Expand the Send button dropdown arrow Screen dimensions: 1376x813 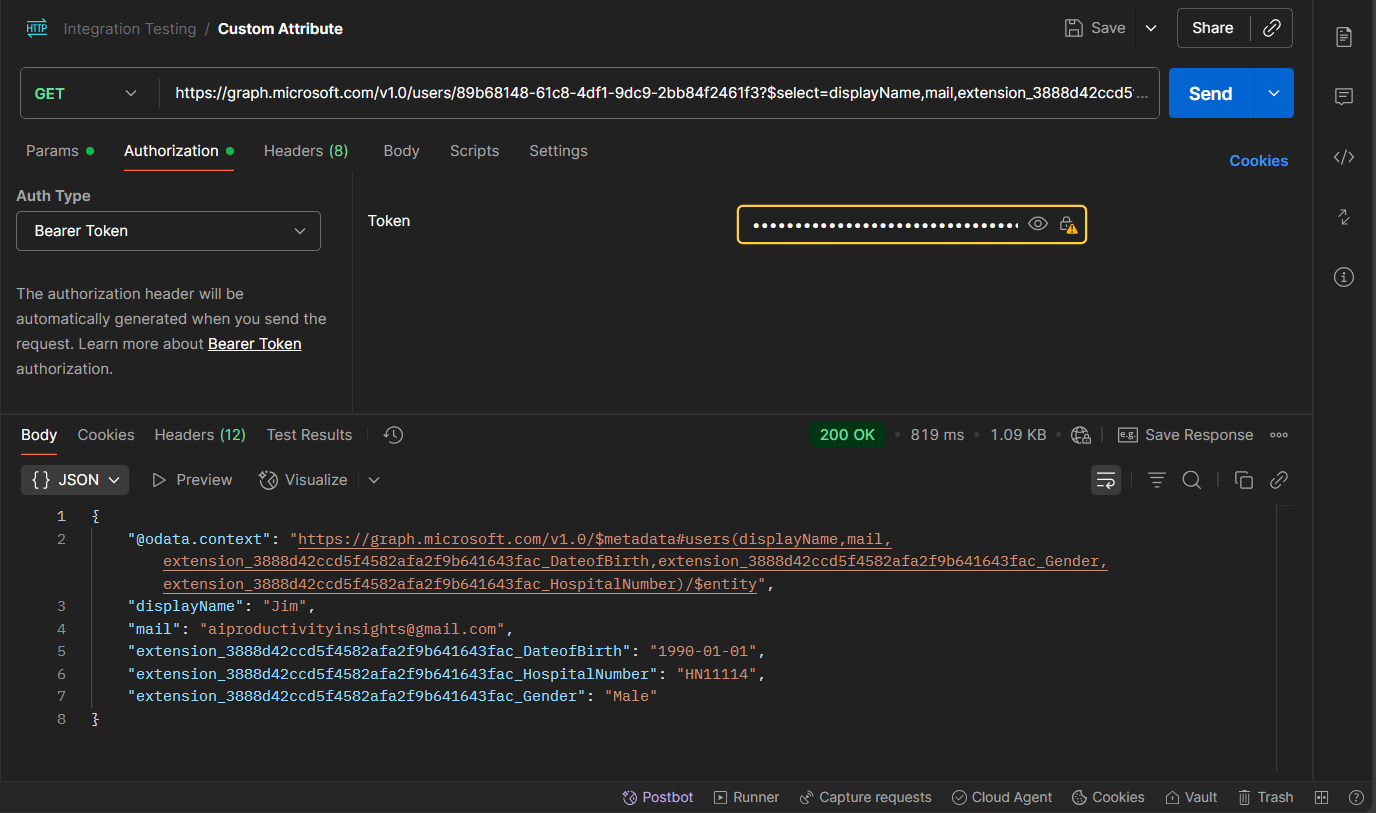click(1273, 94)
